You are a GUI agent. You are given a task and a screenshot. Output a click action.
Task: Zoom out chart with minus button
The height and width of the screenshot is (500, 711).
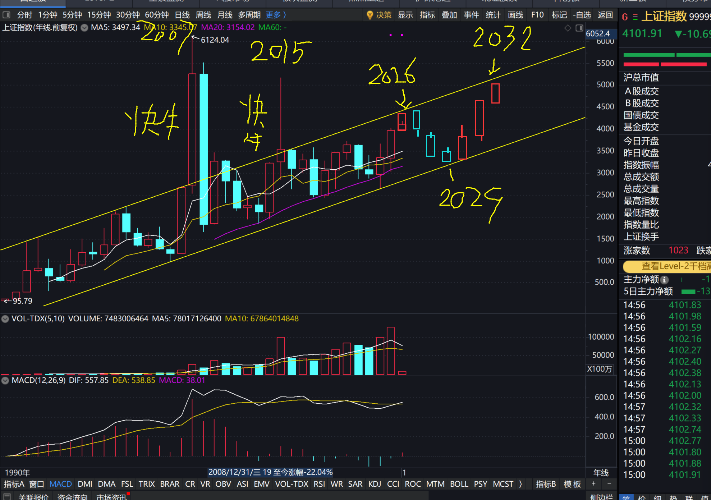point(609,484)
